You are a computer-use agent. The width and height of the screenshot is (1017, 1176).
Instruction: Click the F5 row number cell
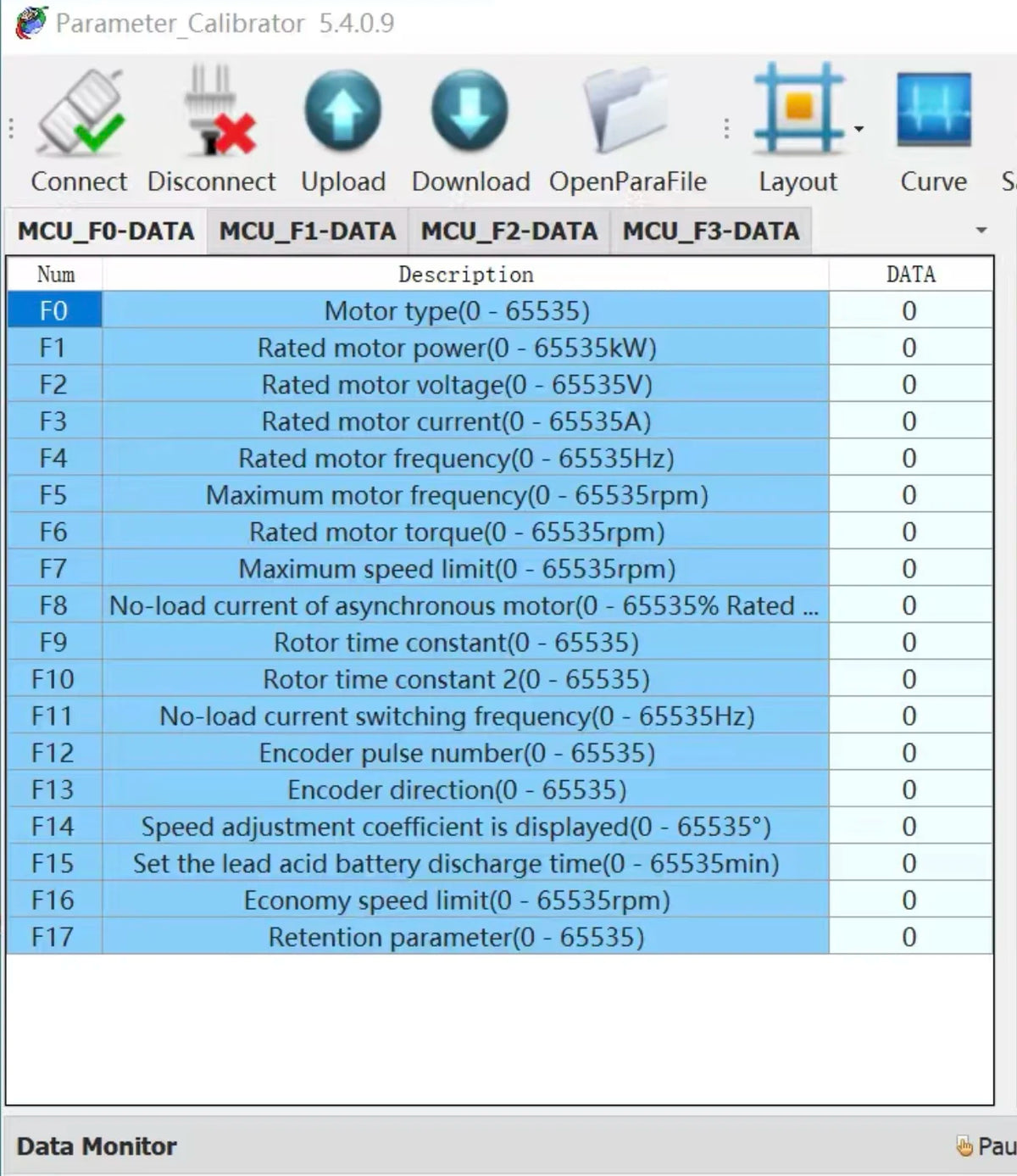(x=55, y=495)
